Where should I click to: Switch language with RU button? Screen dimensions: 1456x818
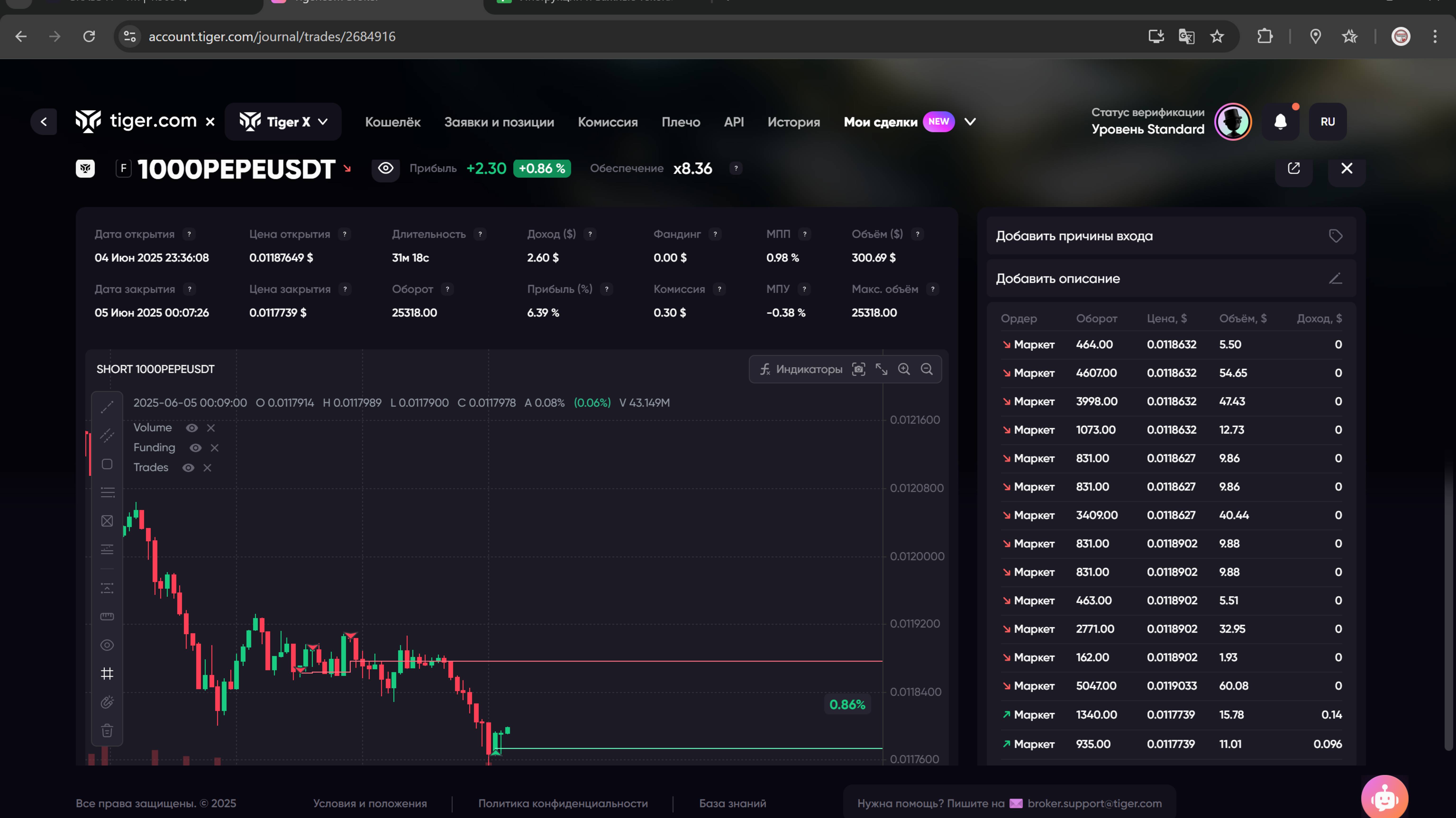click(x=1328, y=122)
